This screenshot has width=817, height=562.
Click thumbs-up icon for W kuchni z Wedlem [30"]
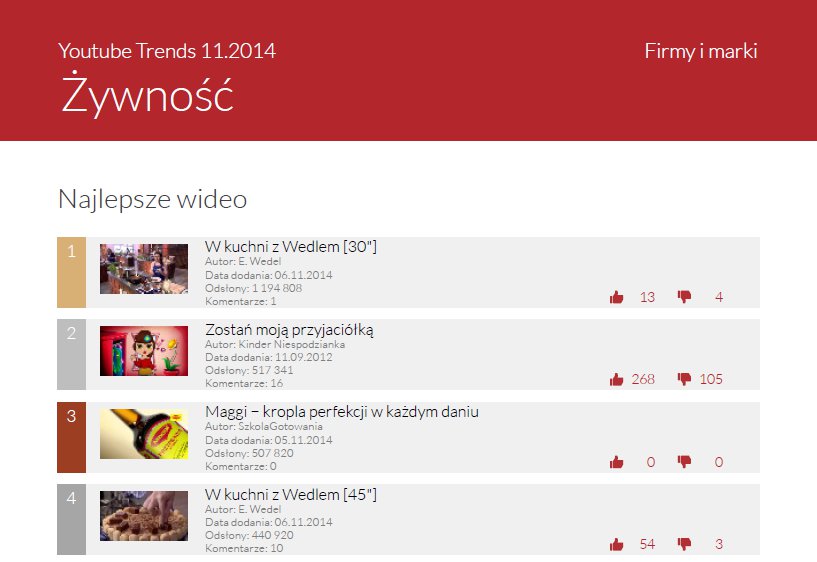[616, 297]
